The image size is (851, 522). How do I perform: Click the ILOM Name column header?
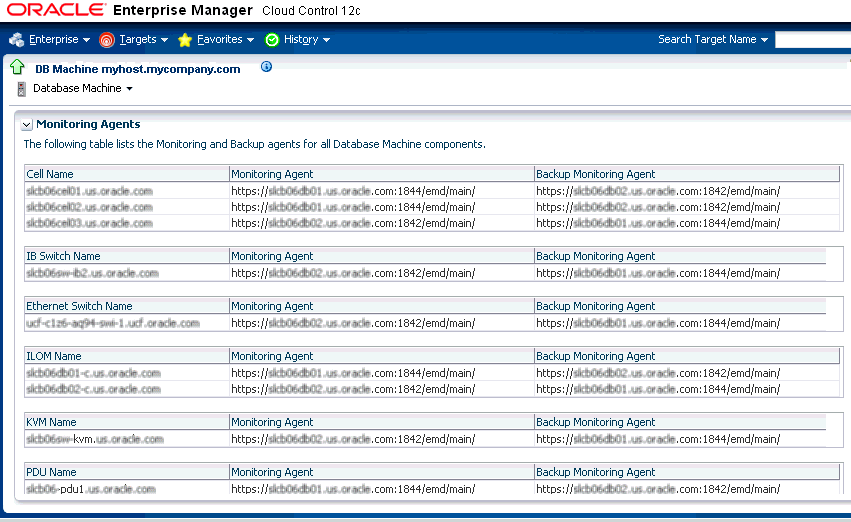tap(127, 356)
